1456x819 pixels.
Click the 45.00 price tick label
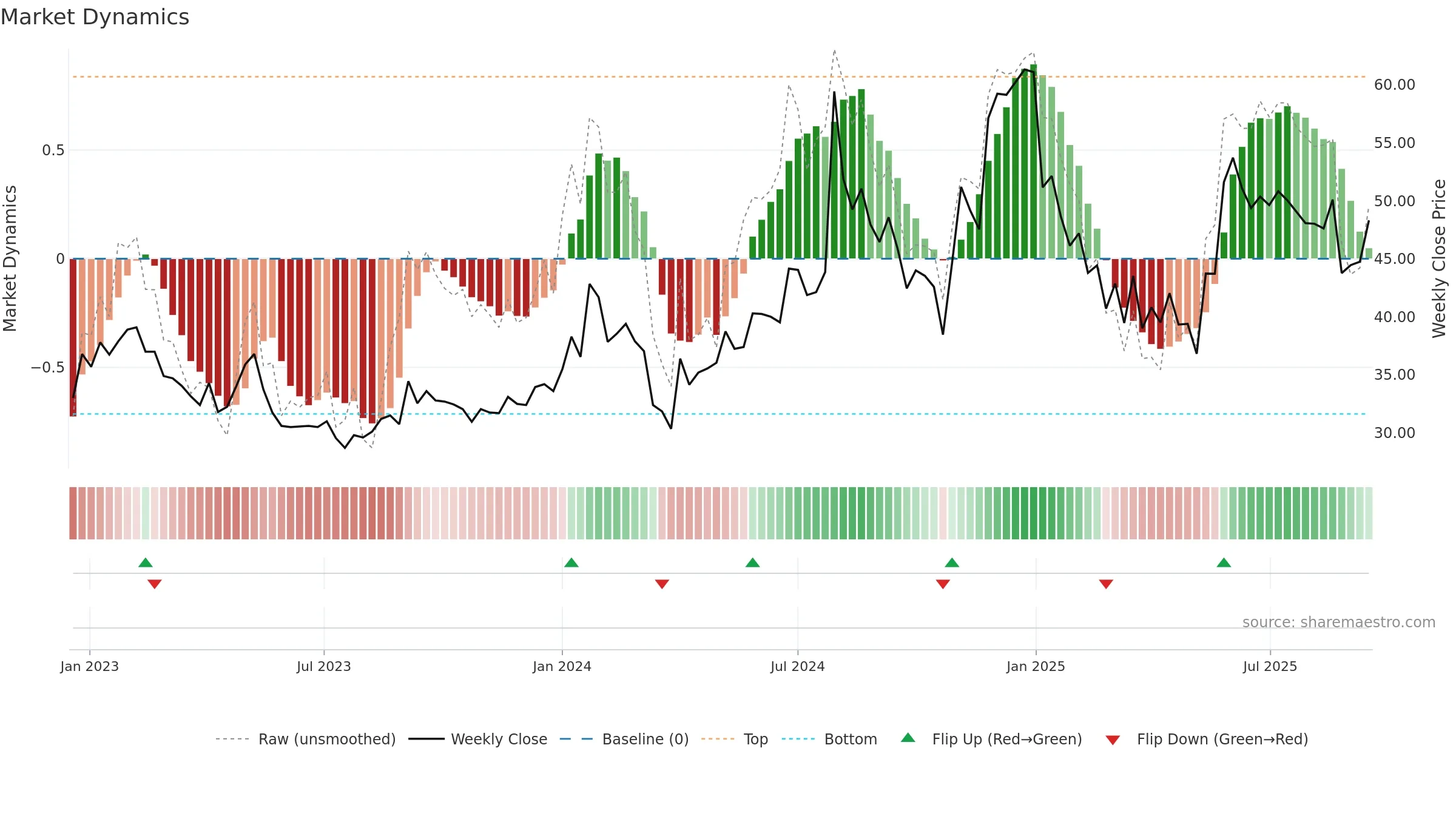tap(1395, 258)
